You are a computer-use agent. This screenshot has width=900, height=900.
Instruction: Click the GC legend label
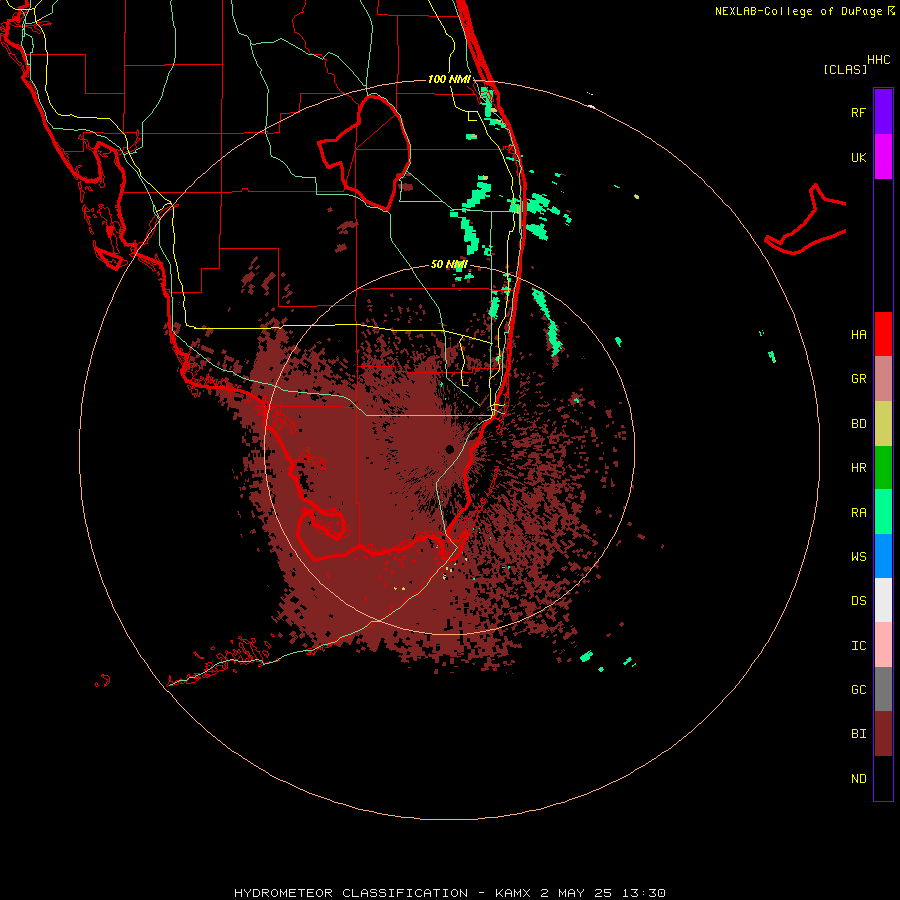(x=858, y=690)
